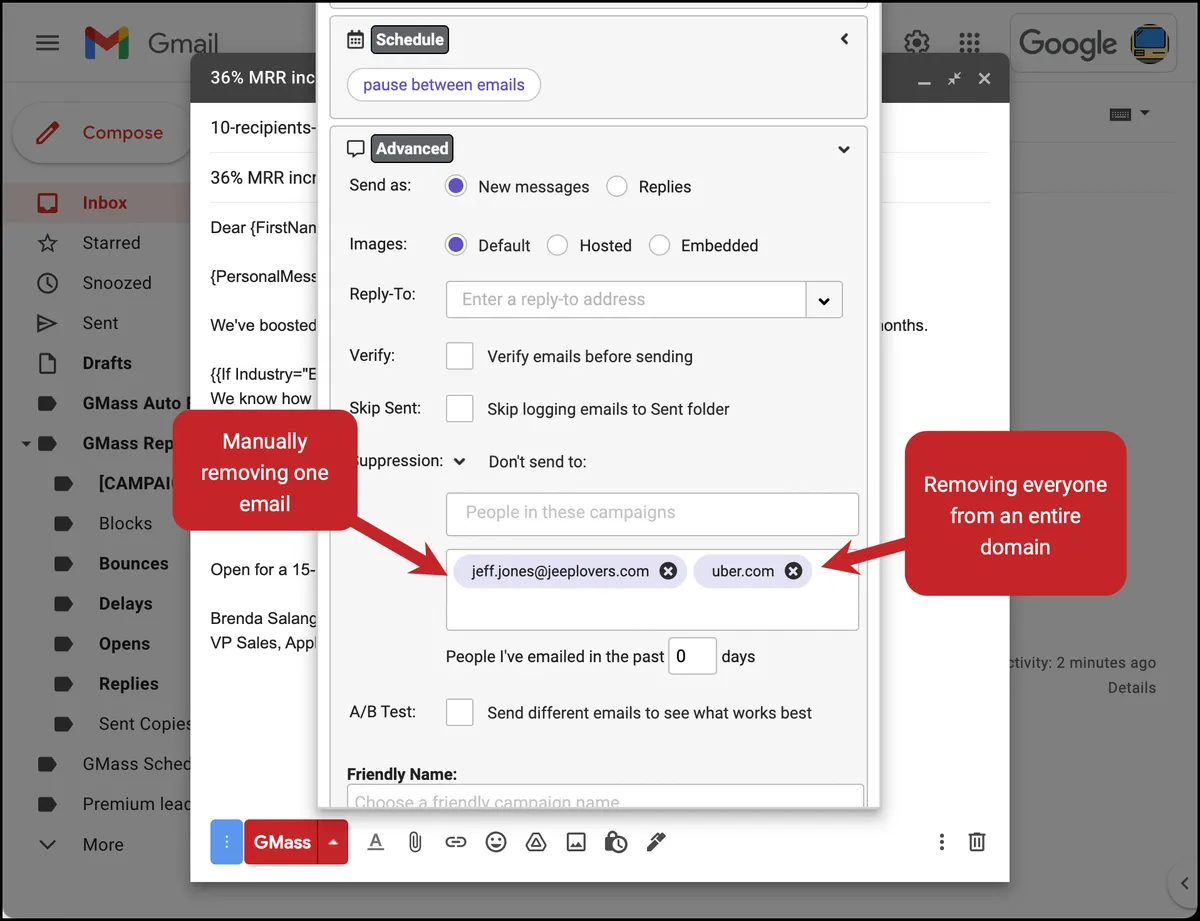
Task: Close the compose window with X
Action: click(x=985, y=78)
